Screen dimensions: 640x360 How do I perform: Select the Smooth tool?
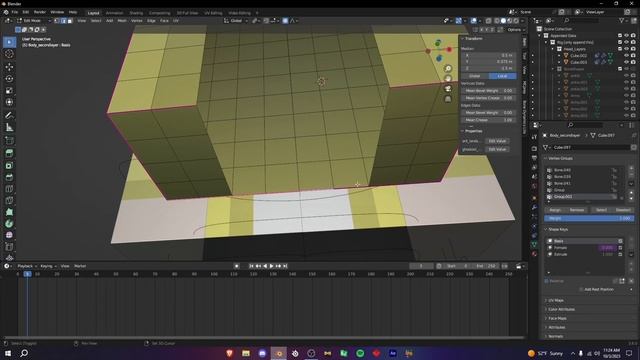click(9, 235)
